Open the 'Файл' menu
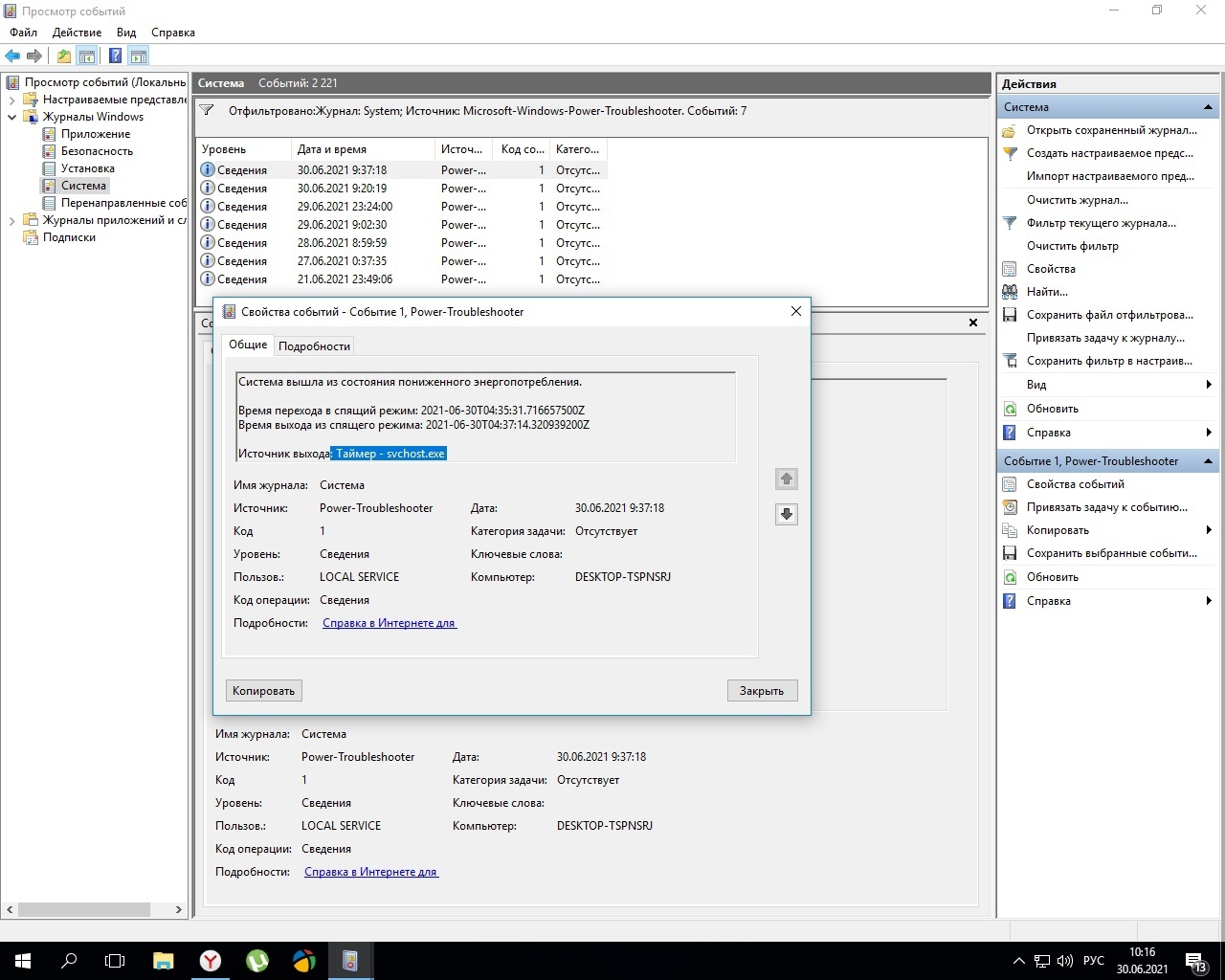This screenshot has width=1225, height=980. (x=24, y=33)
